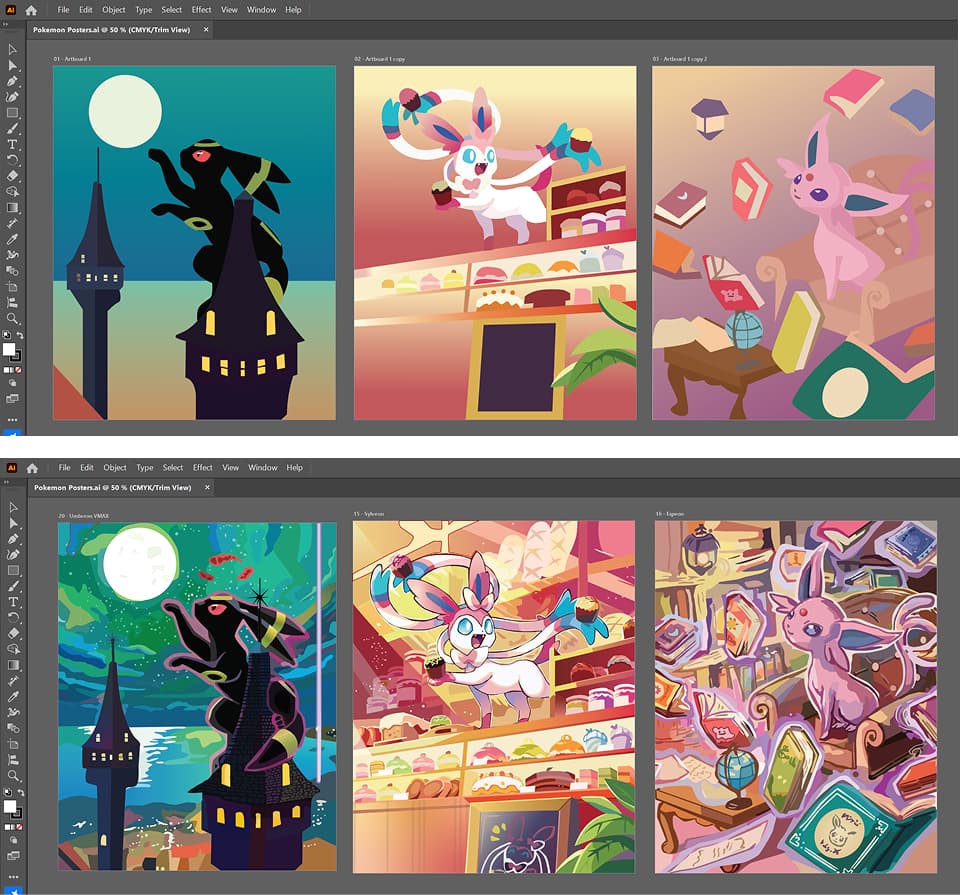This screenshot has height=895, width=960.
Task: Activate the Paintbrush tool in top window
Action: click(x=12, y=129)
